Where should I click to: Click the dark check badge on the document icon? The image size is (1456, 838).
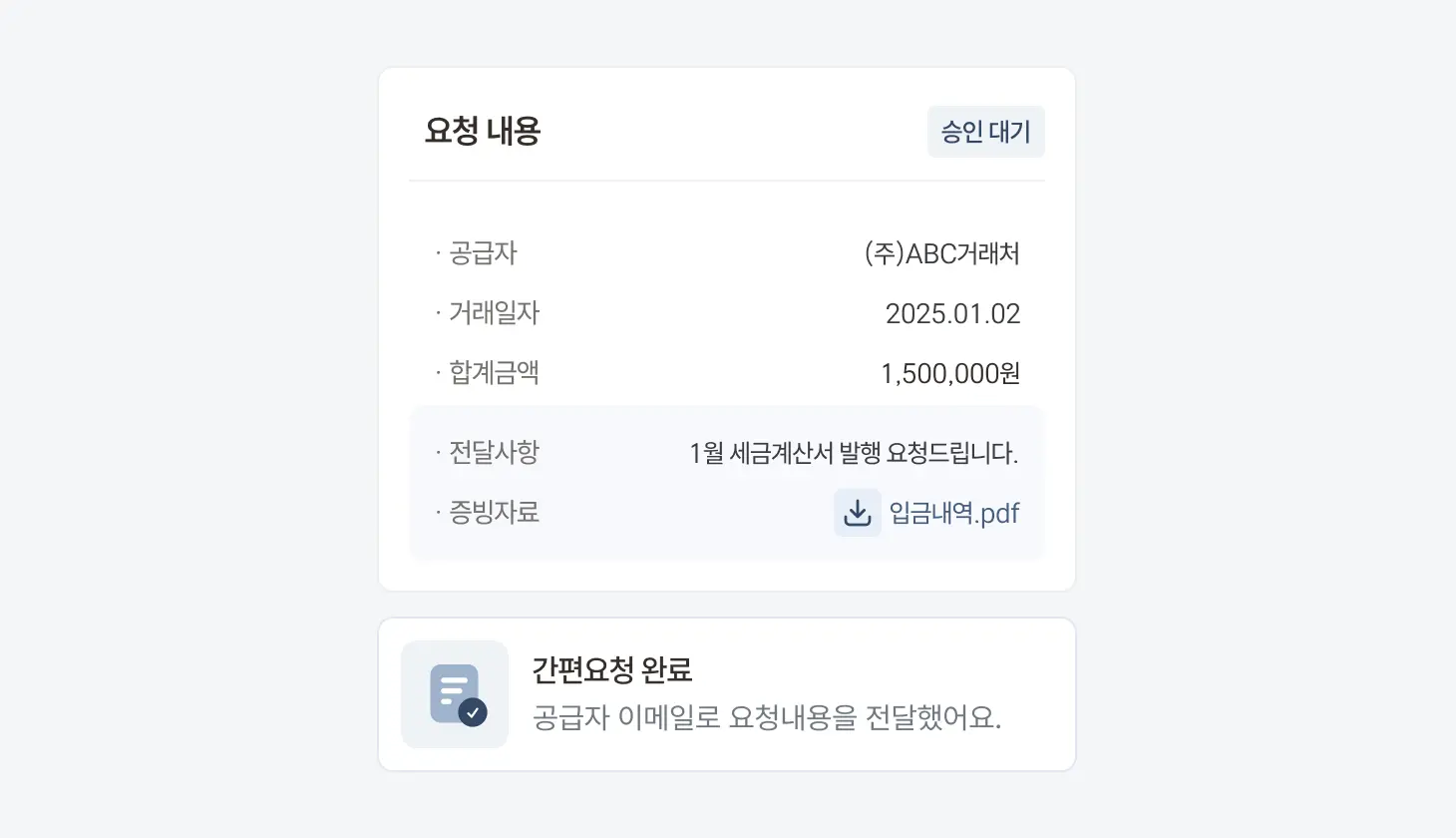coord(473,712)
